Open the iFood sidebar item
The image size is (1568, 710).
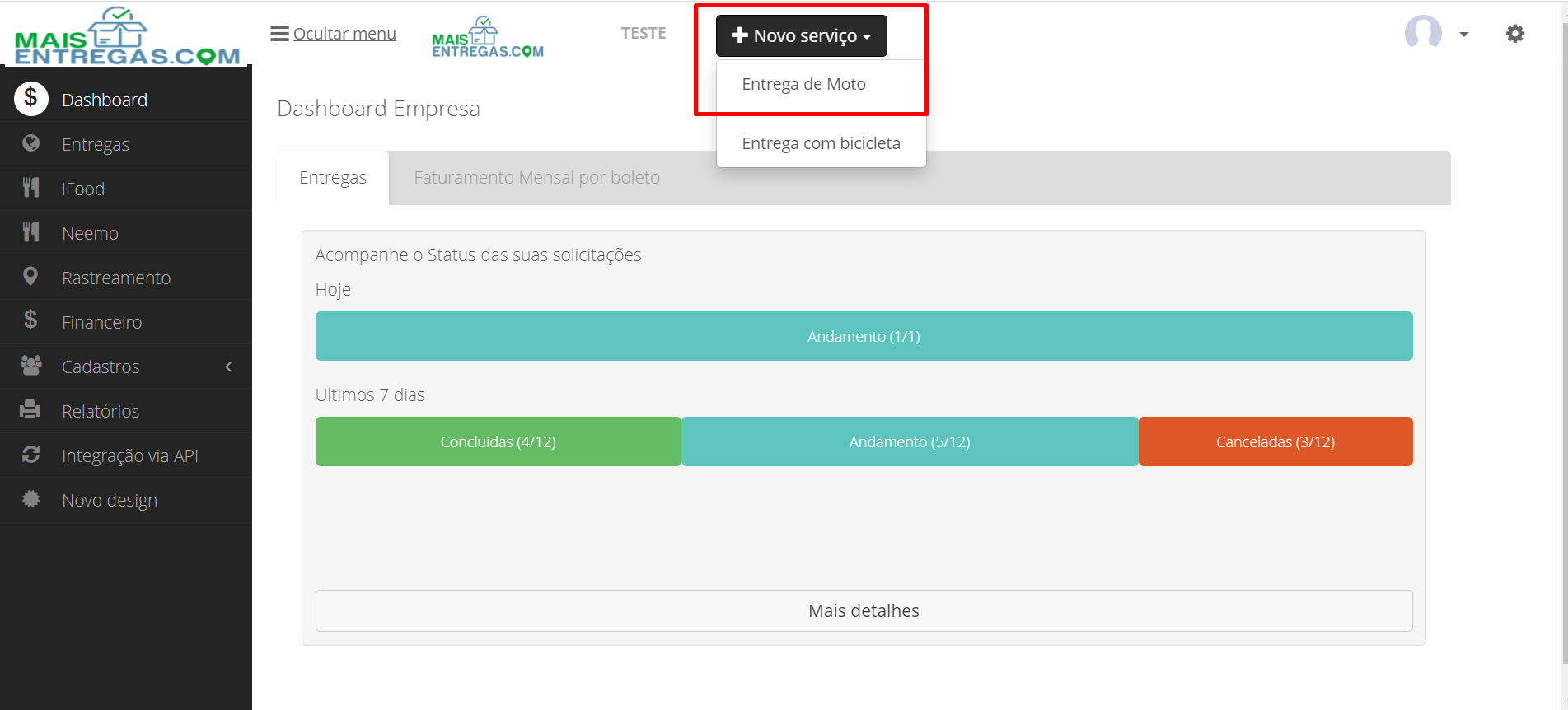click(83, 189)
